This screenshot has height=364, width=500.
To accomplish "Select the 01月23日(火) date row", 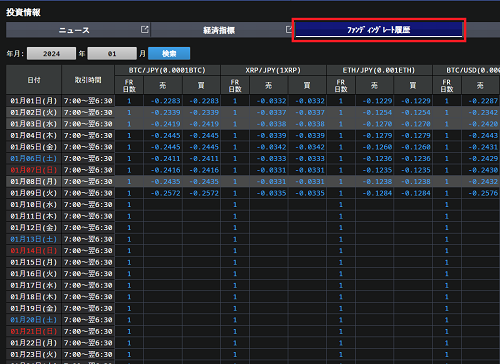I will [34, 354].
